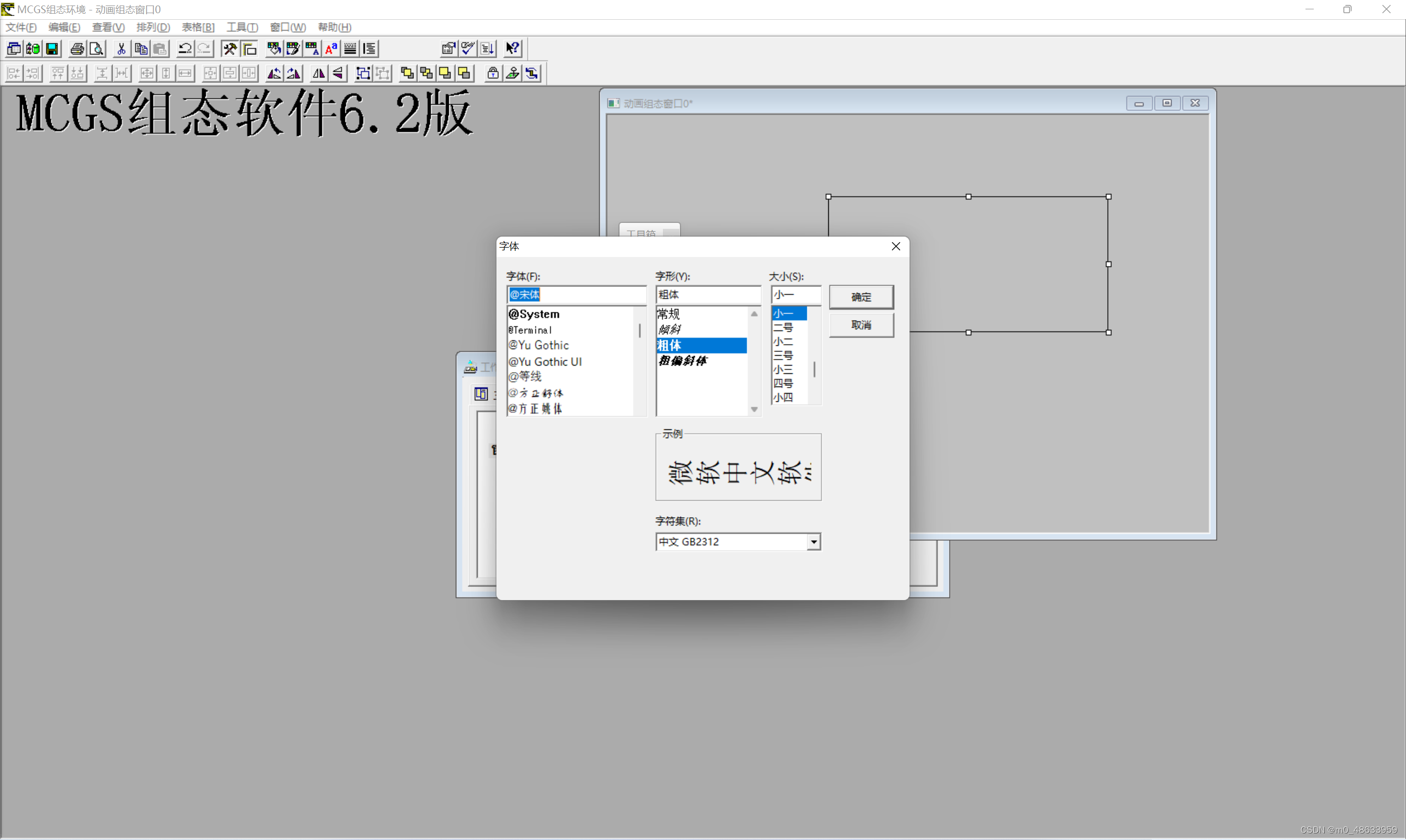1406x840 pixels.
Task: Click the print preview magnifier icon
Action: click(97, 49)
